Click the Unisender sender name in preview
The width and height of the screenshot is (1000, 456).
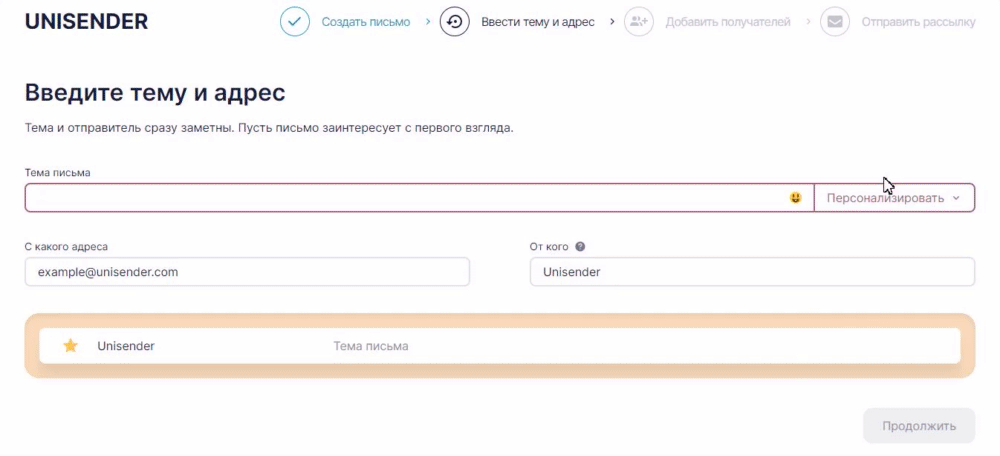(x=126, y=346)
